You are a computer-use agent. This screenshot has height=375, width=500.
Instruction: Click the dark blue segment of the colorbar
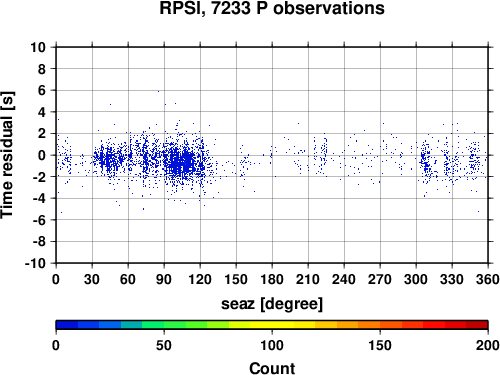(67, 324)
